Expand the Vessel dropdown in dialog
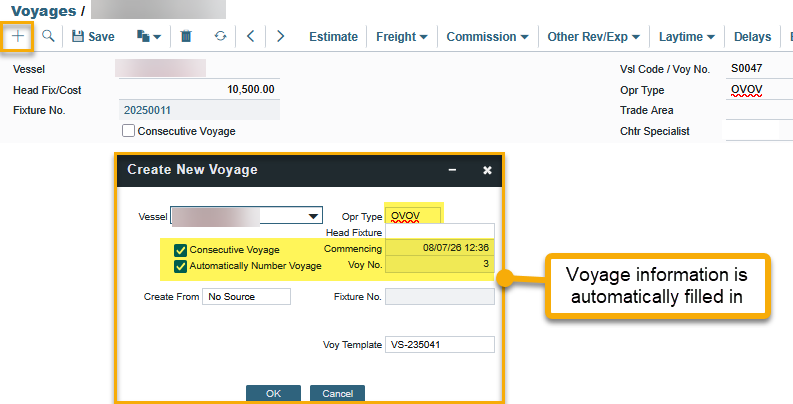The image size is (793, 404). pos(314,216)
